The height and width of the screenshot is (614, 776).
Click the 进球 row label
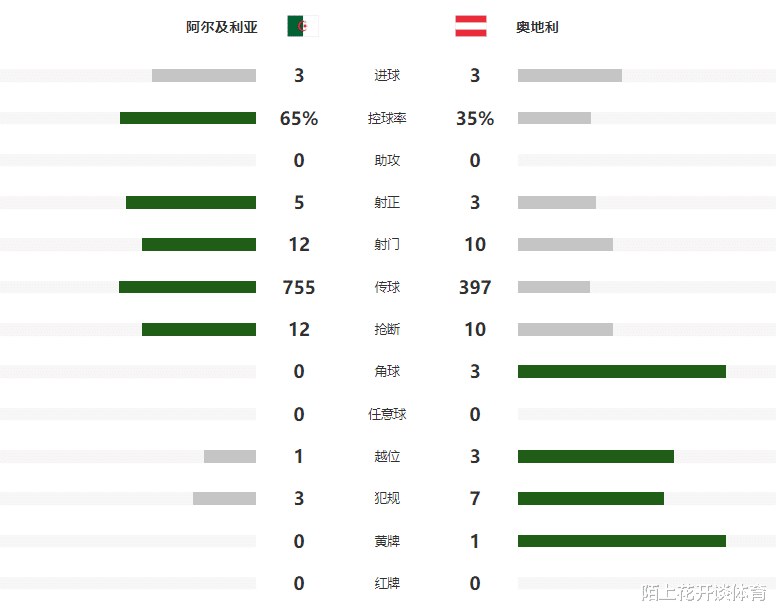click(x=387, y=75)
